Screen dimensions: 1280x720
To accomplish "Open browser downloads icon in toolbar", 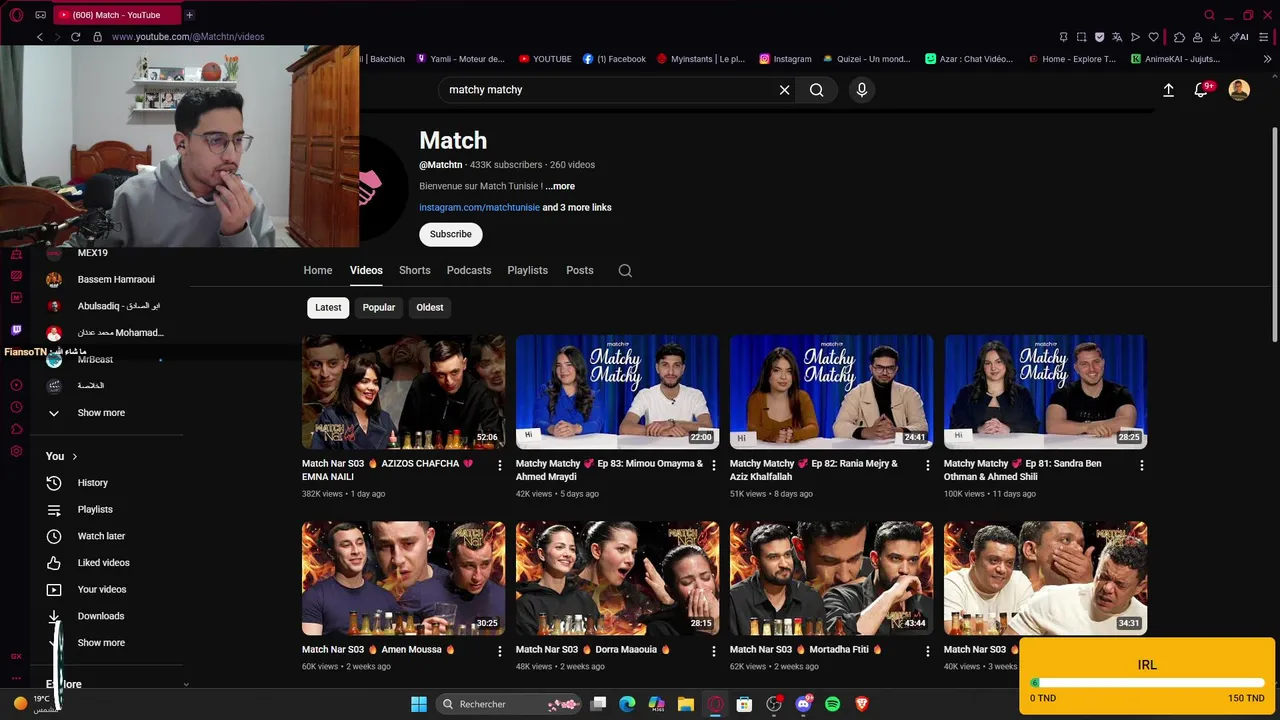I will click(x=1215, y=37).
